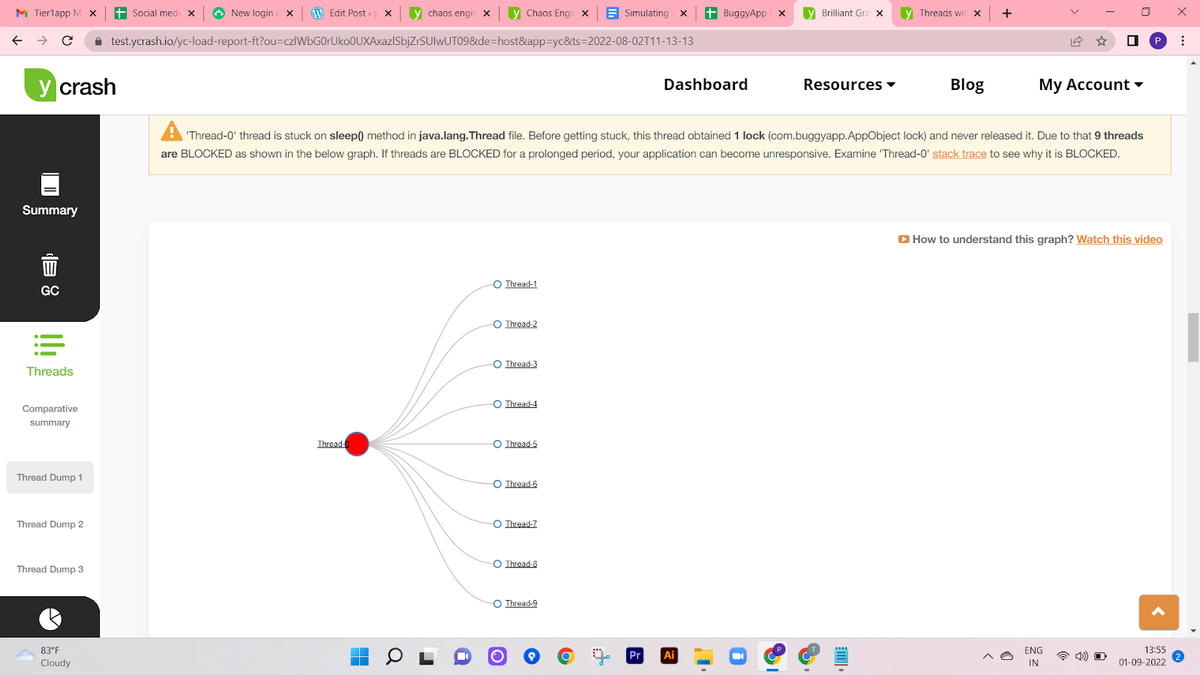Click the page vertical scrollbar thumb

tap(1192, 337)
